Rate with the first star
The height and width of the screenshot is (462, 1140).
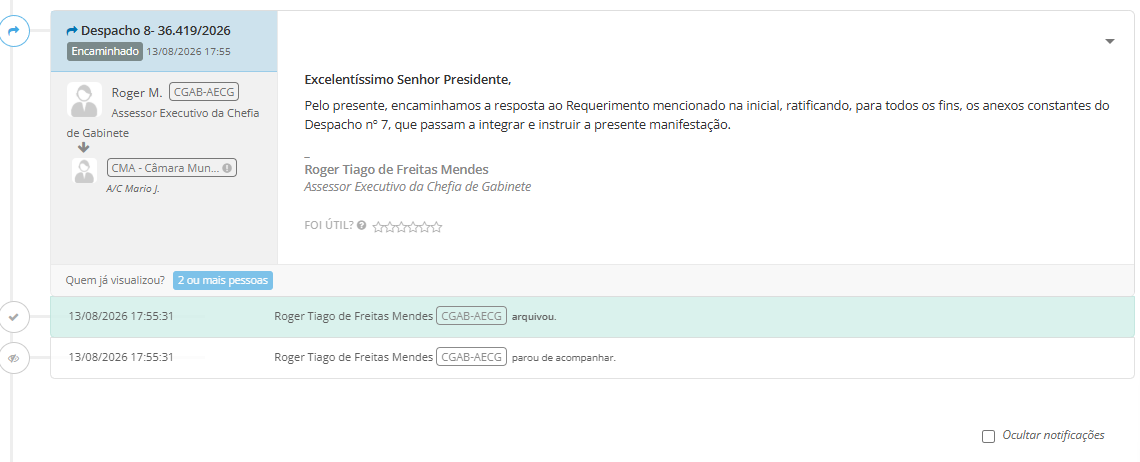(x=378, y=227)
